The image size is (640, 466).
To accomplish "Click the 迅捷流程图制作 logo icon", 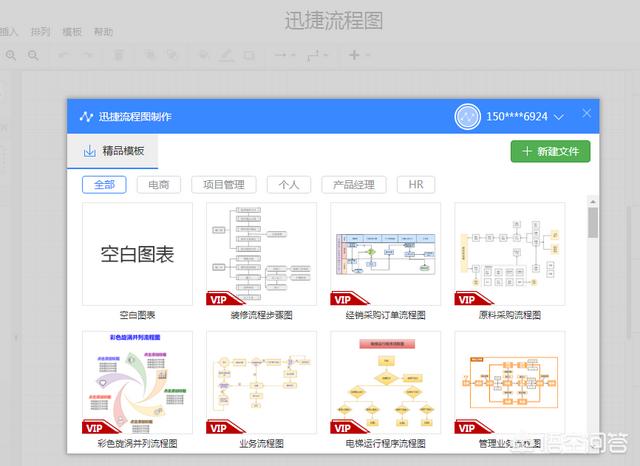I will [x=86, y=117].
